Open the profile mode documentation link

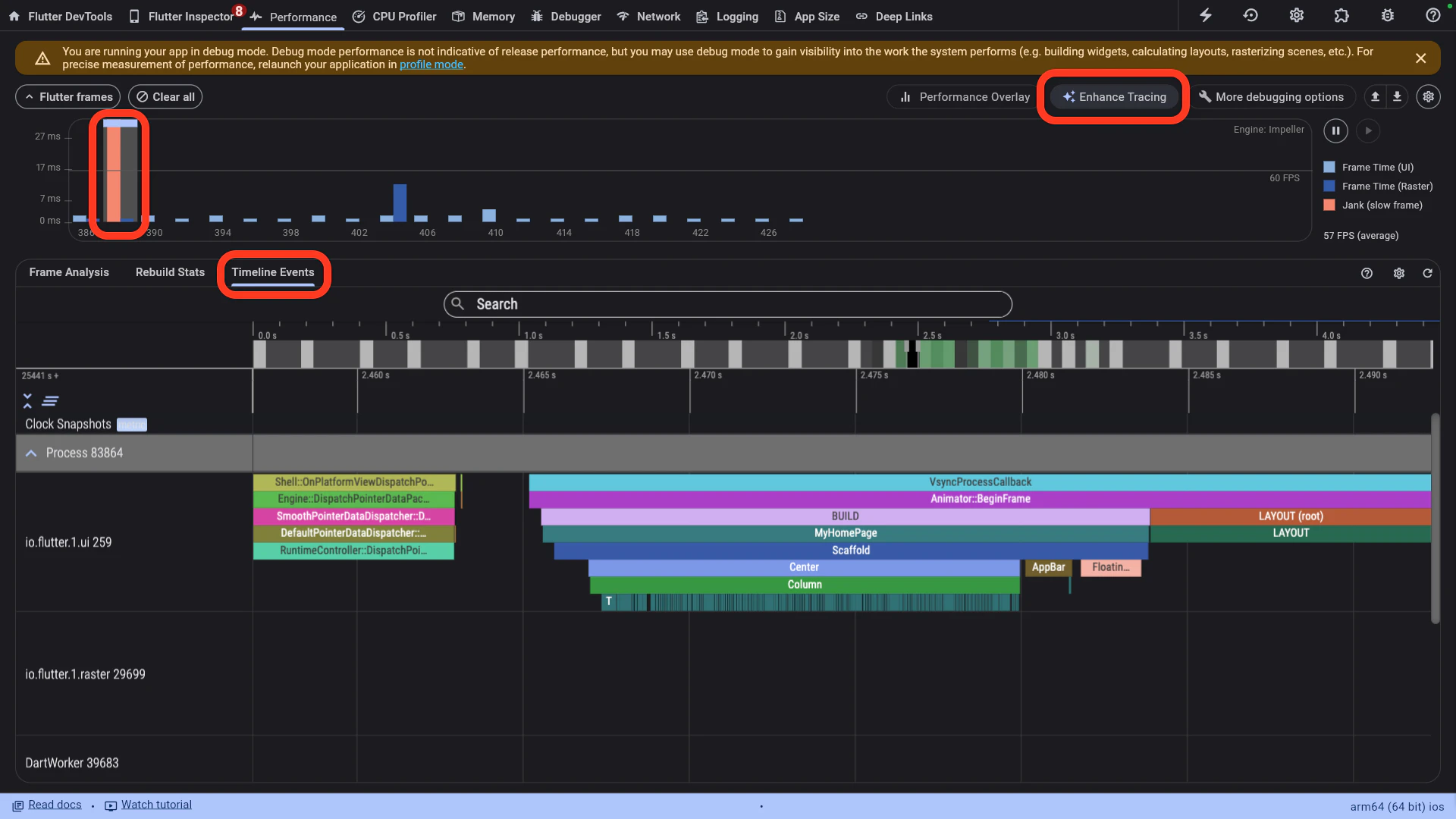click(431, 64)
